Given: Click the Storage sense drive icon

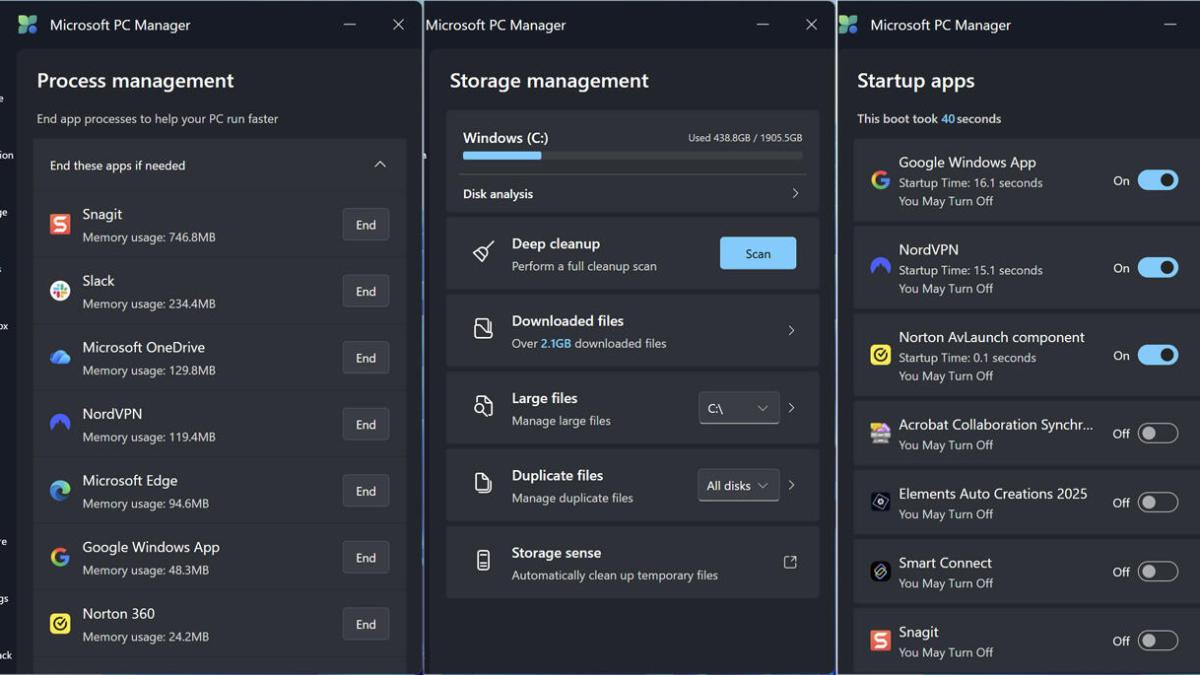Looking at the screenshot, I should point(483,562).
